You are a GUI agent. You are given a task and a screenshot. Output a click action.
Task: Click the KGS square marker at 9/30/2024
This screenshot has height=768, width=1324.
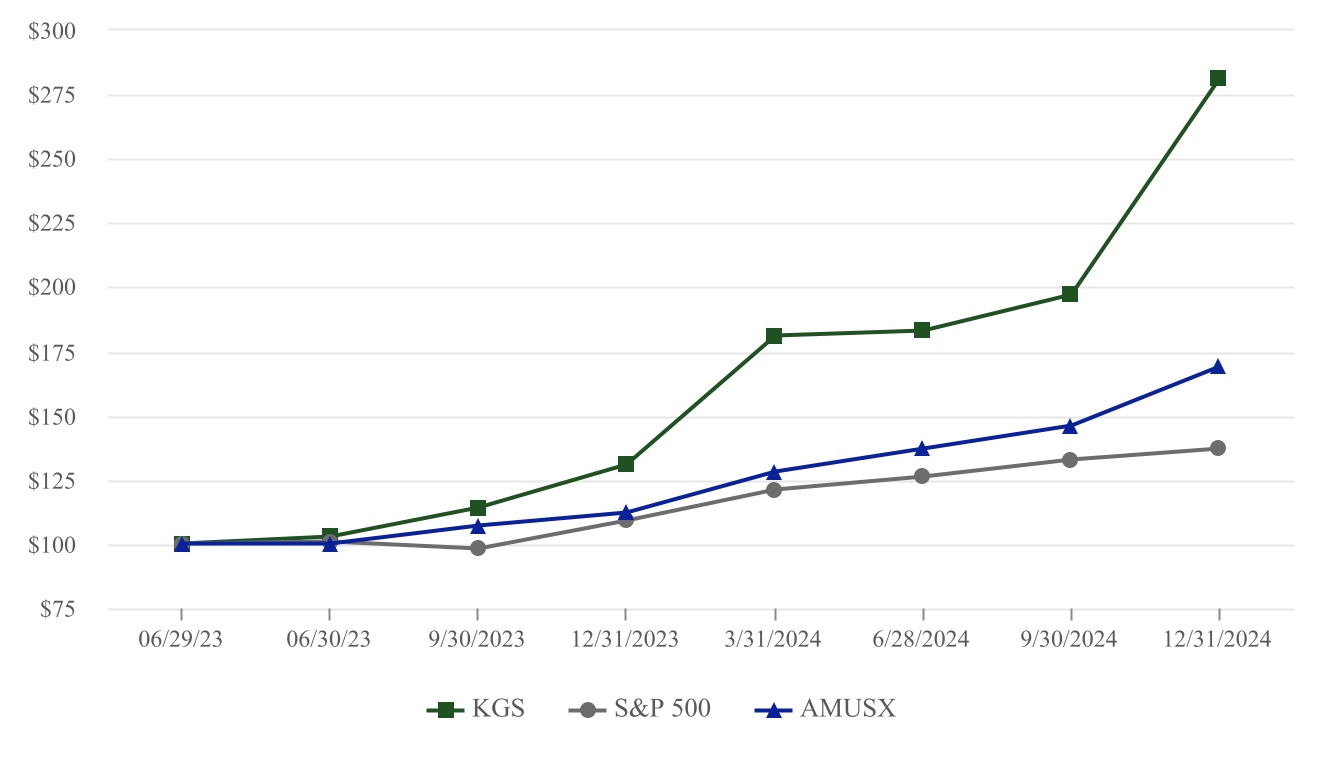click(1070, 294)
